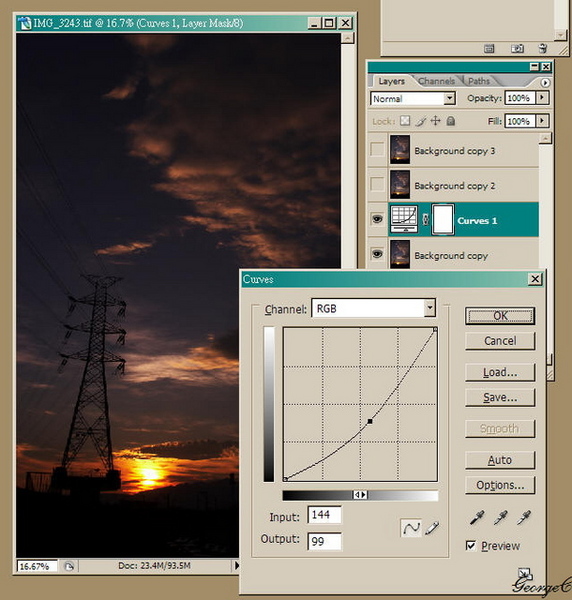Click the Auto button
Image resolution: width=572 pixels, height=600 pixels.
click(x=500, y=460)
